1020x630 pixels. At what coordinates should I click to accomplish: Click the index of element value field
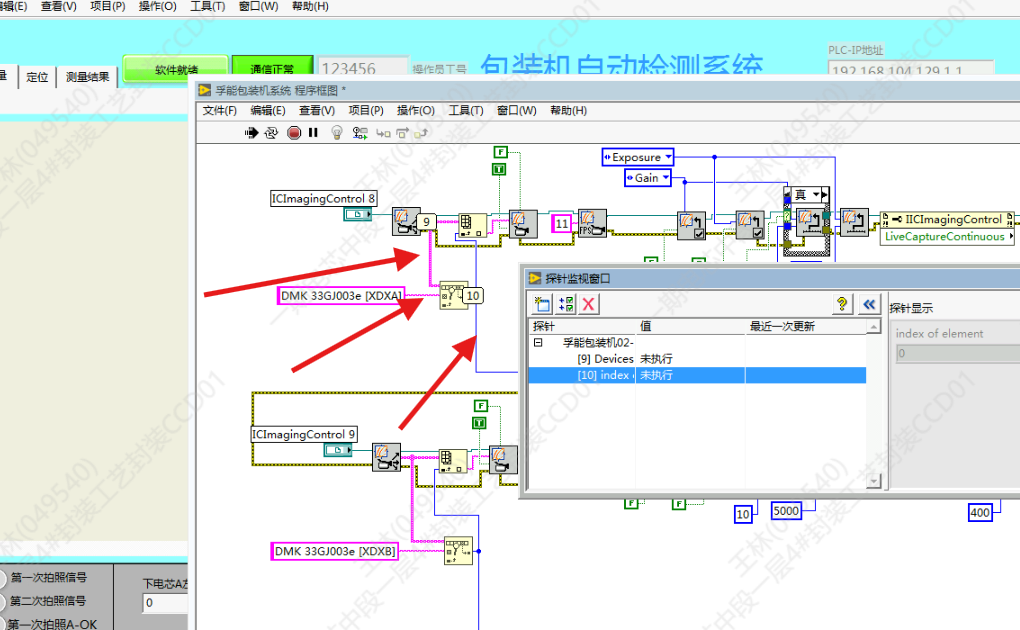(958, 353)
